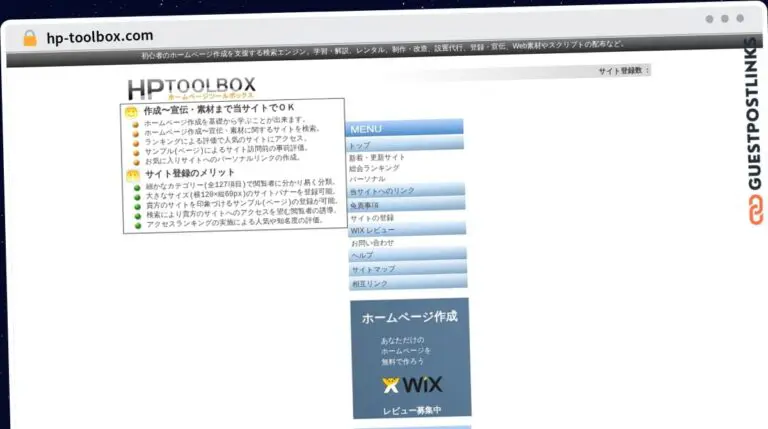Viewport: 768px width, 429px height.
Task: Click レビュー募集中 text in Wix banner
Action: coord(412,410)
